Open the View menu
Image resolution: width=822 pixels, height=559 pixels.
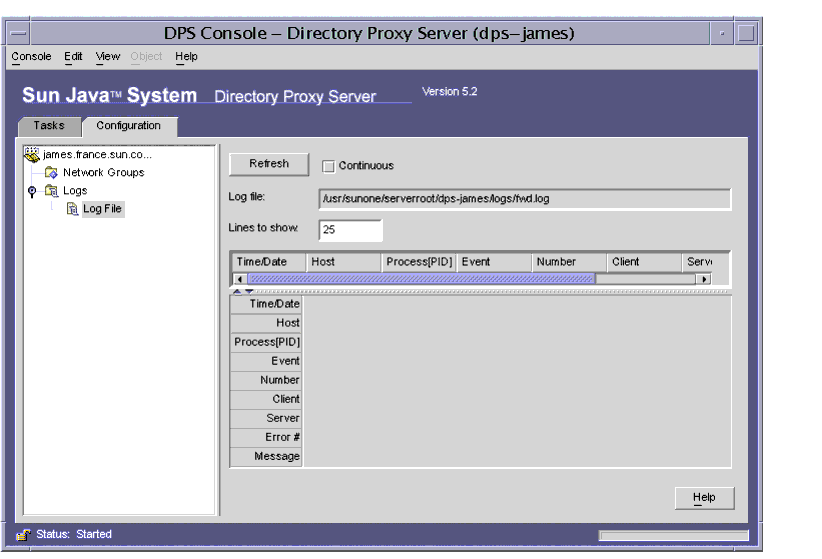[x=108, y=57]
